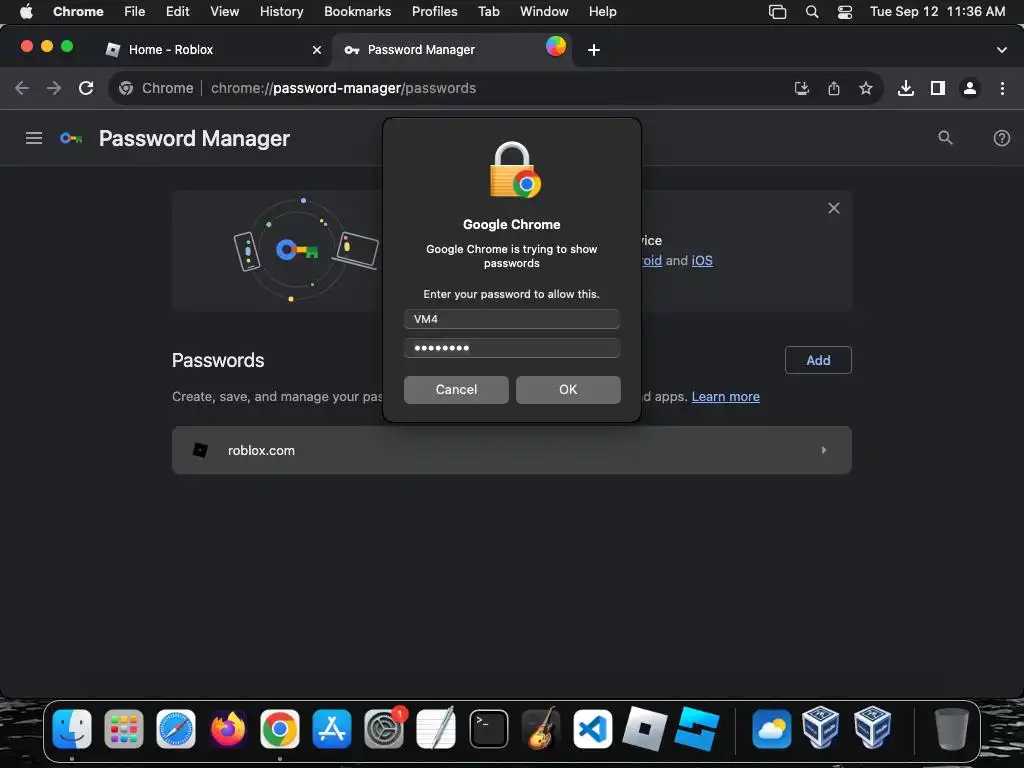
Task: Reload the current page
Action: coord(86,88)
